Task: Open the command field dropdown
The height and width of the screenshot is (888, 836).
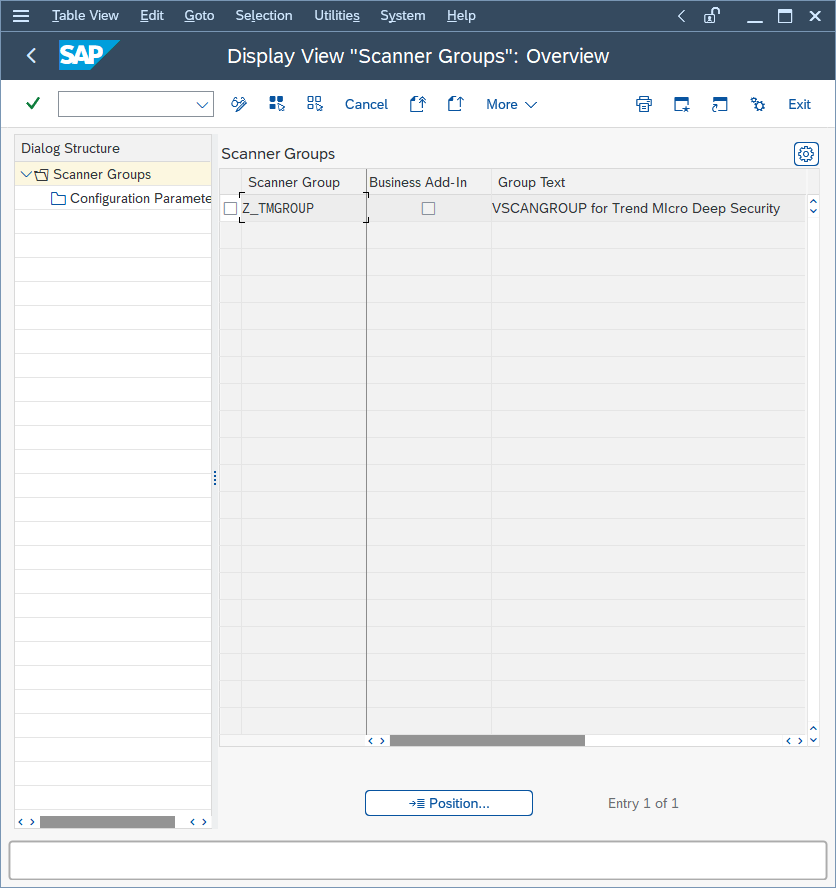Action: point(200,104)
